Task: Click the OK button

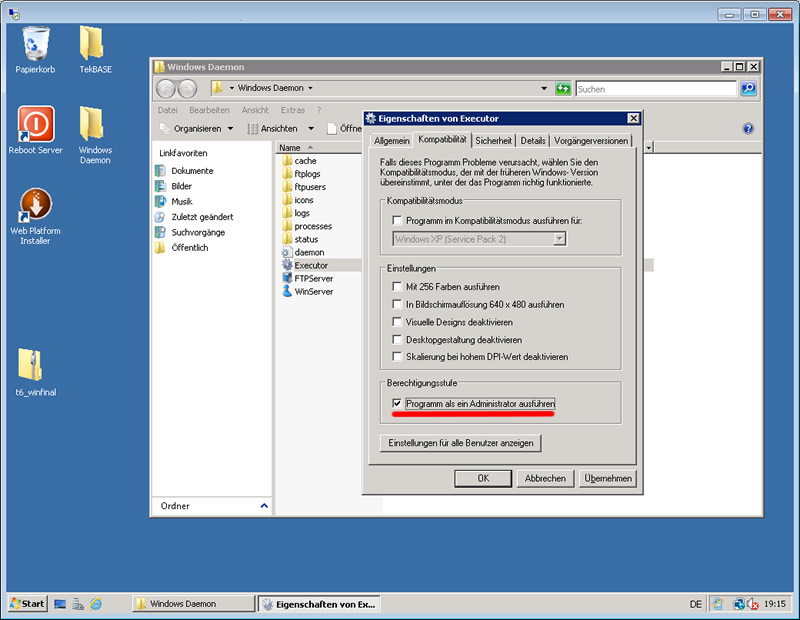Action: coord(483,479)
